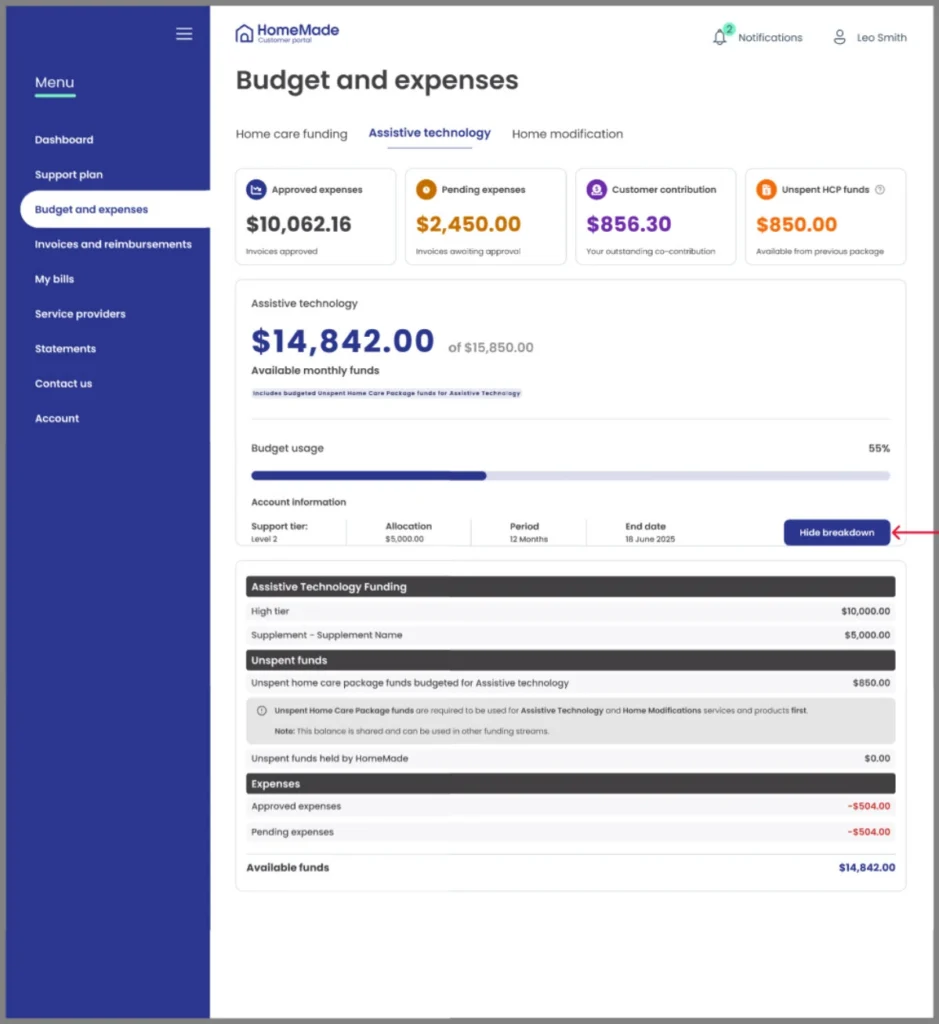Click the Budget usage progress bar
The width and height of the screenshot is (939, 1024).
[x=570, y=476]
